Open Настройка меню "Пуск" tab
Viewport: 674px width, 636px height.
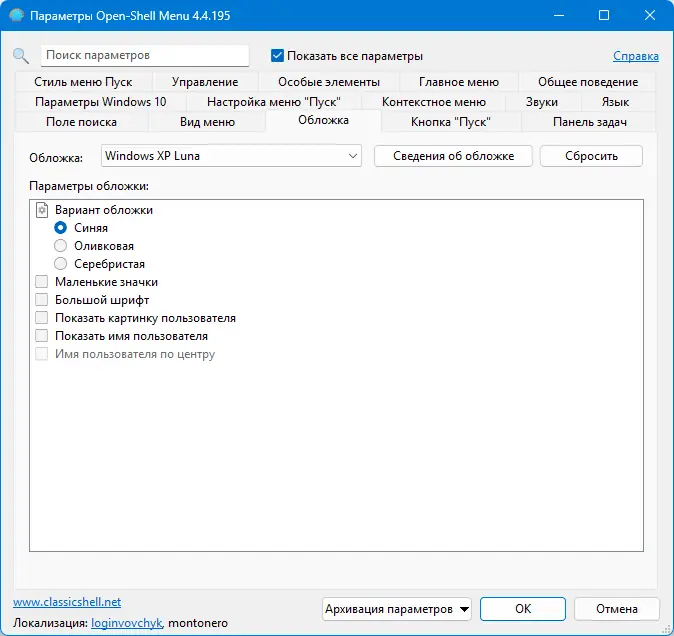(x=274, y=102)
